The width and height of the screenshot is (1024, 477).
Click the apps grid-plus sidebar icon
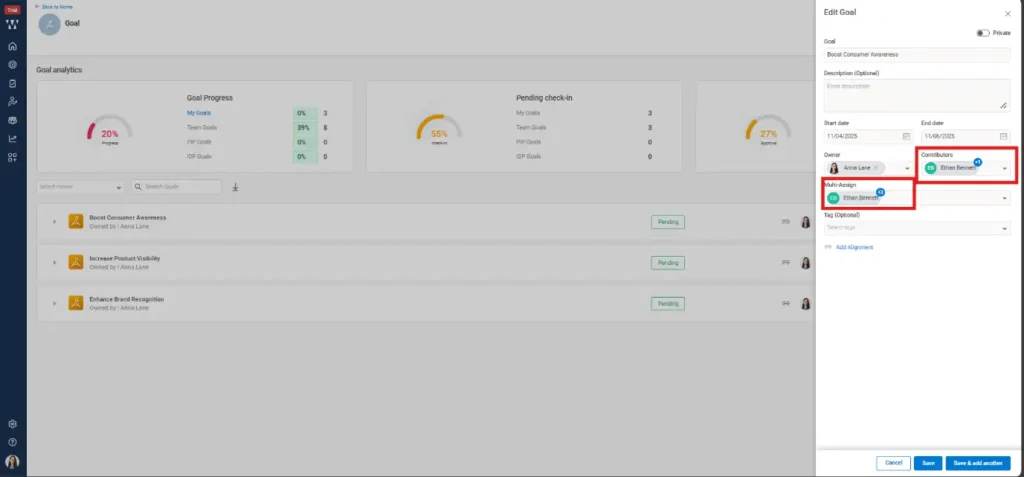[12, 157]
